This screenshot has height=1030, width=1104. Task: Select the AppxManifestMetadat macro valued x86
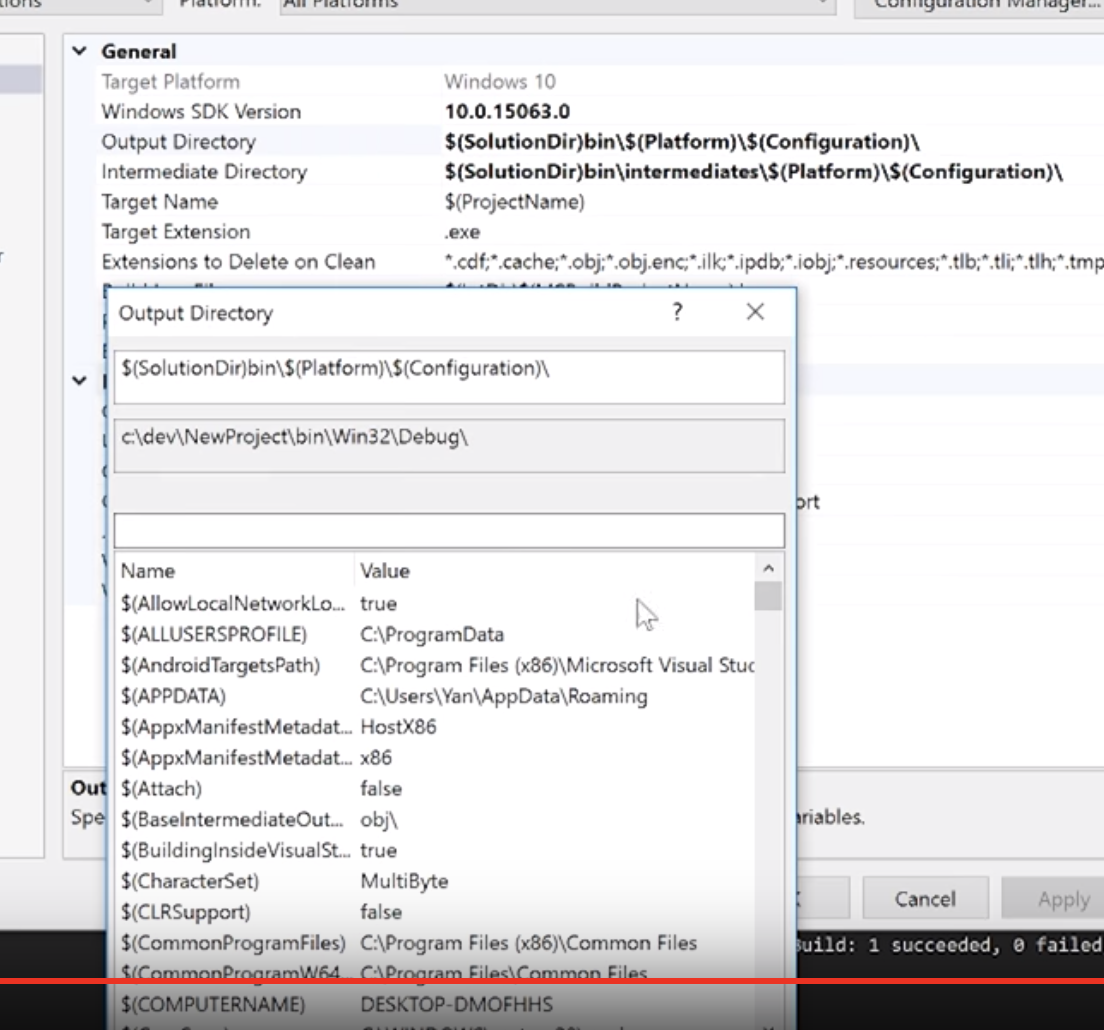click(x=236, y=758)
